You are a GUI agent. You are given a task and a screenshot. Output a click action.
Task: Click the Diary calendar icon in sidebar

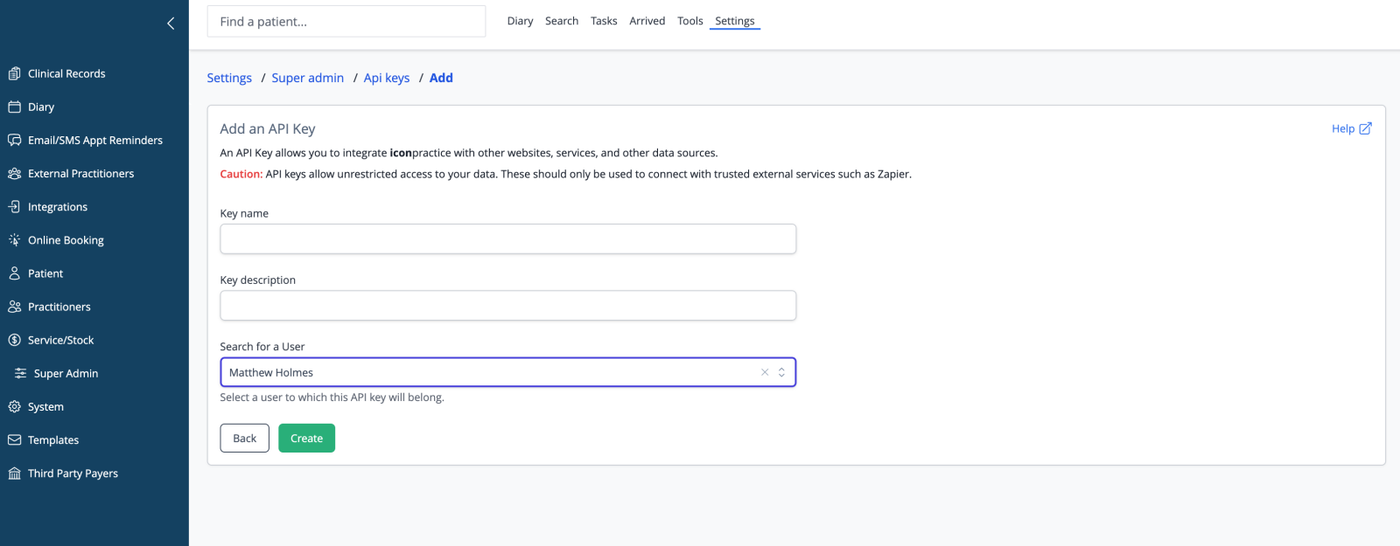tap(14, 106)
